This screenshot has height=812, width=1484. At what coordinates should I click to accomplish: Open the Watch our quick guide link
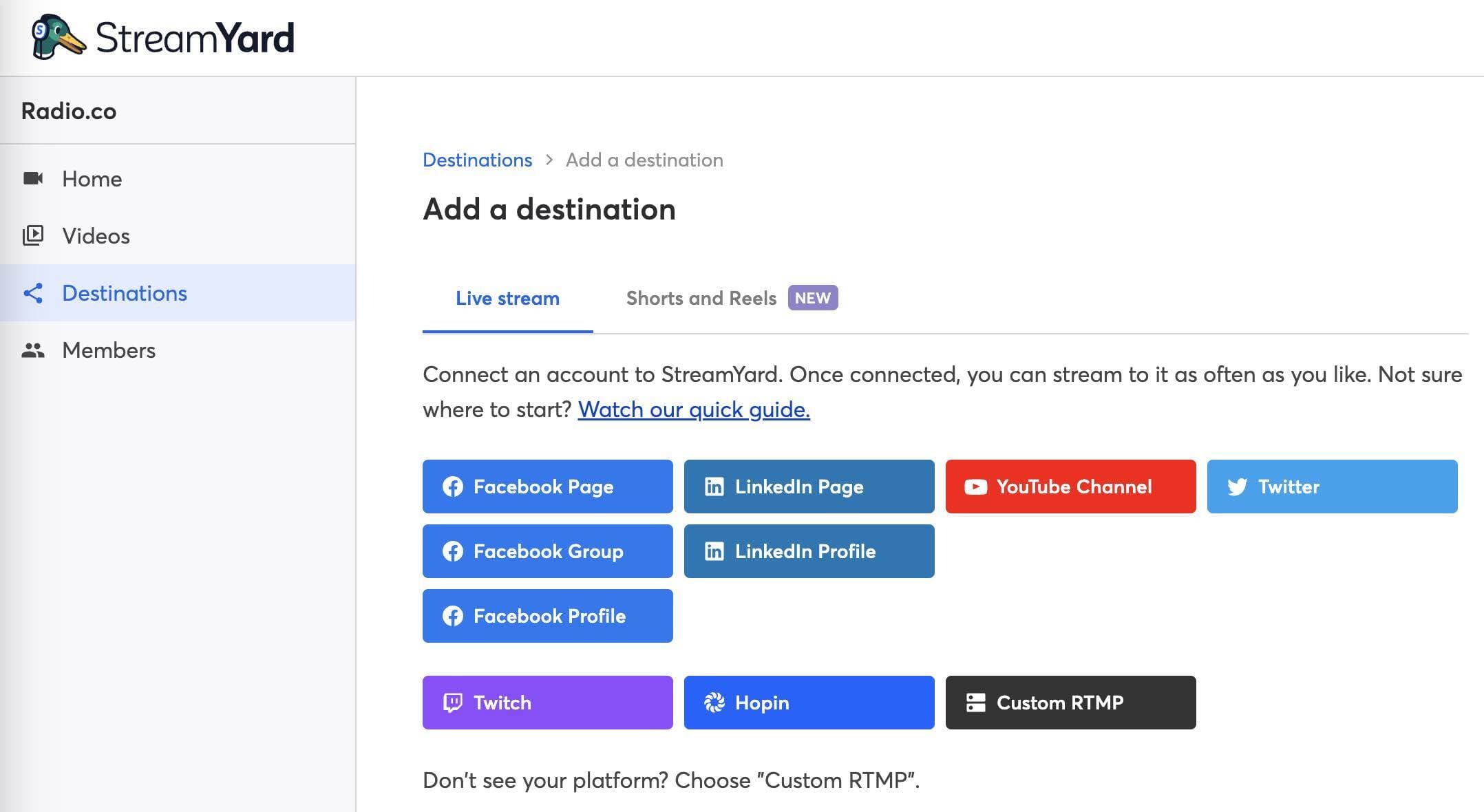(695, 409)
